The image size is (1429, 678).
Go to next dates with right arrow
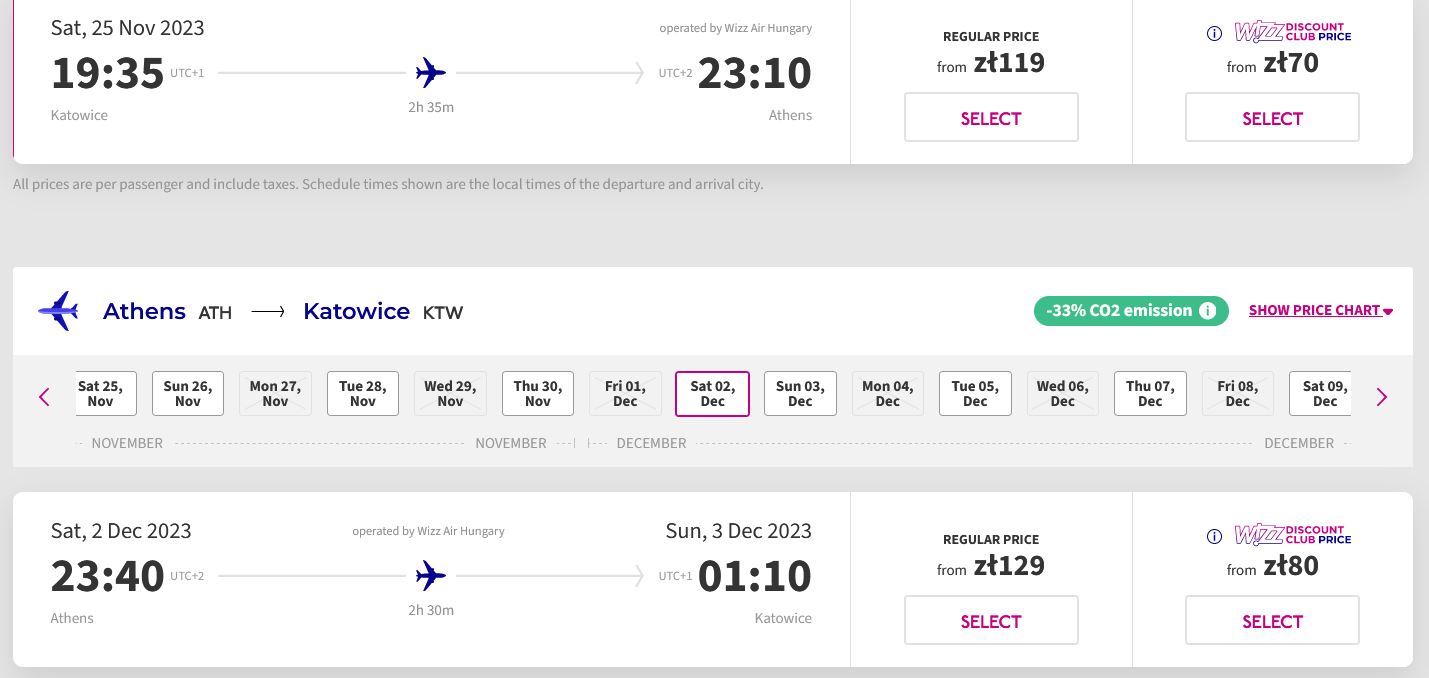[1382, 397]
